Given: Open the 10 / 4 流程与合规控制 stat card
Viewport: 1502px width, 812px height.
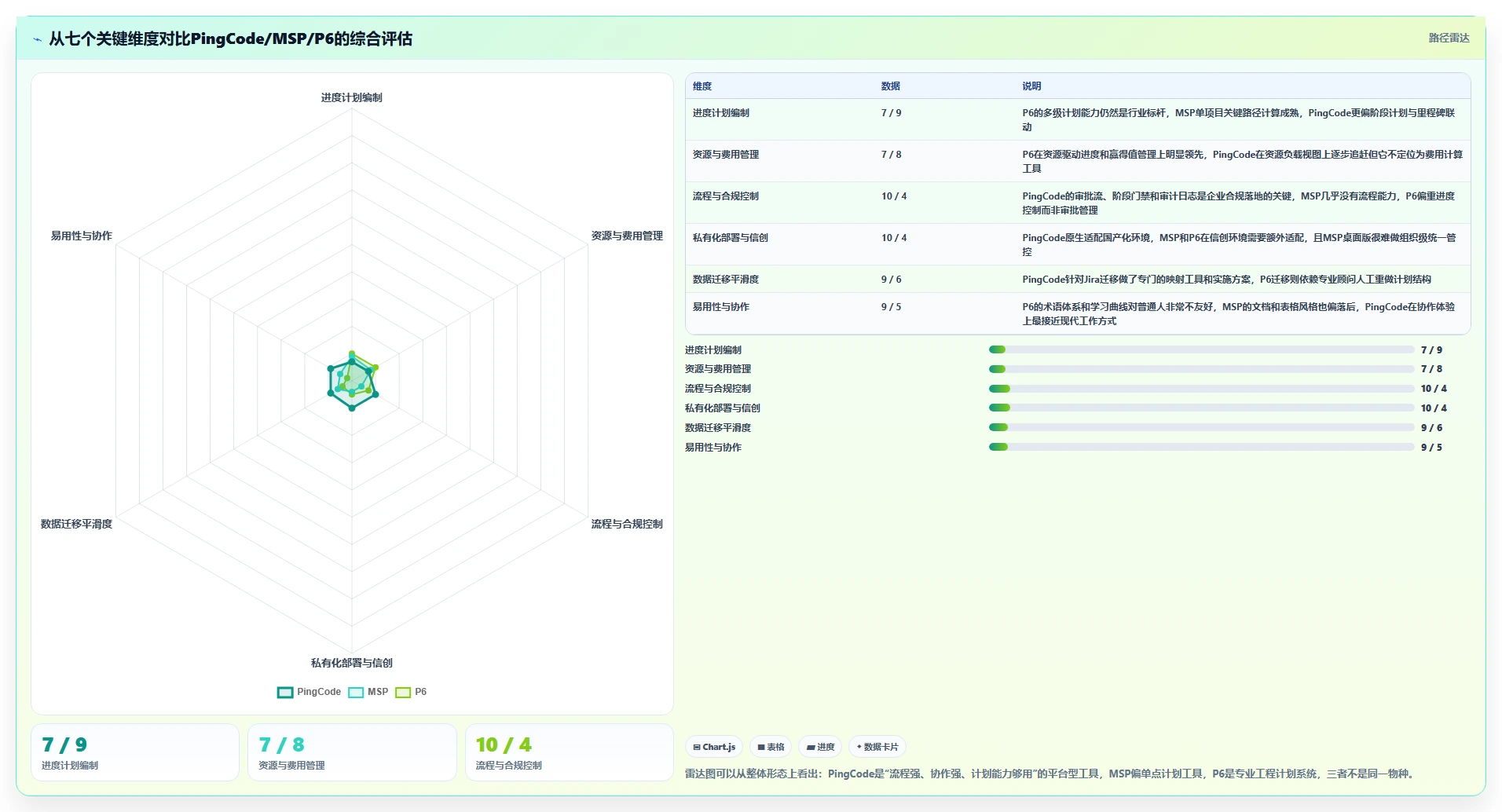Looking at the screenshot, I should [570, 752].
